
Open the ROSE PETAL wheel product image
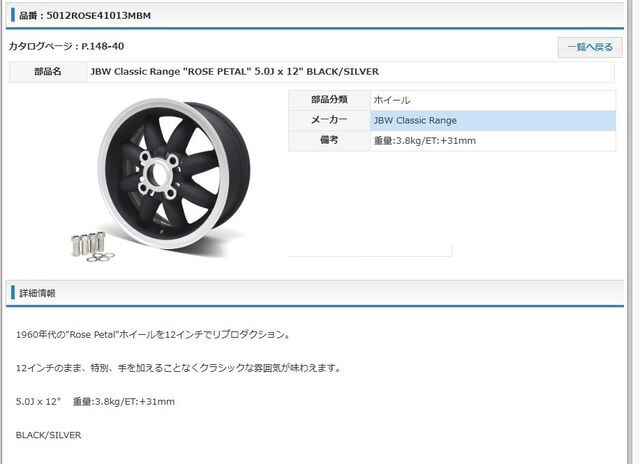(161, 178)
